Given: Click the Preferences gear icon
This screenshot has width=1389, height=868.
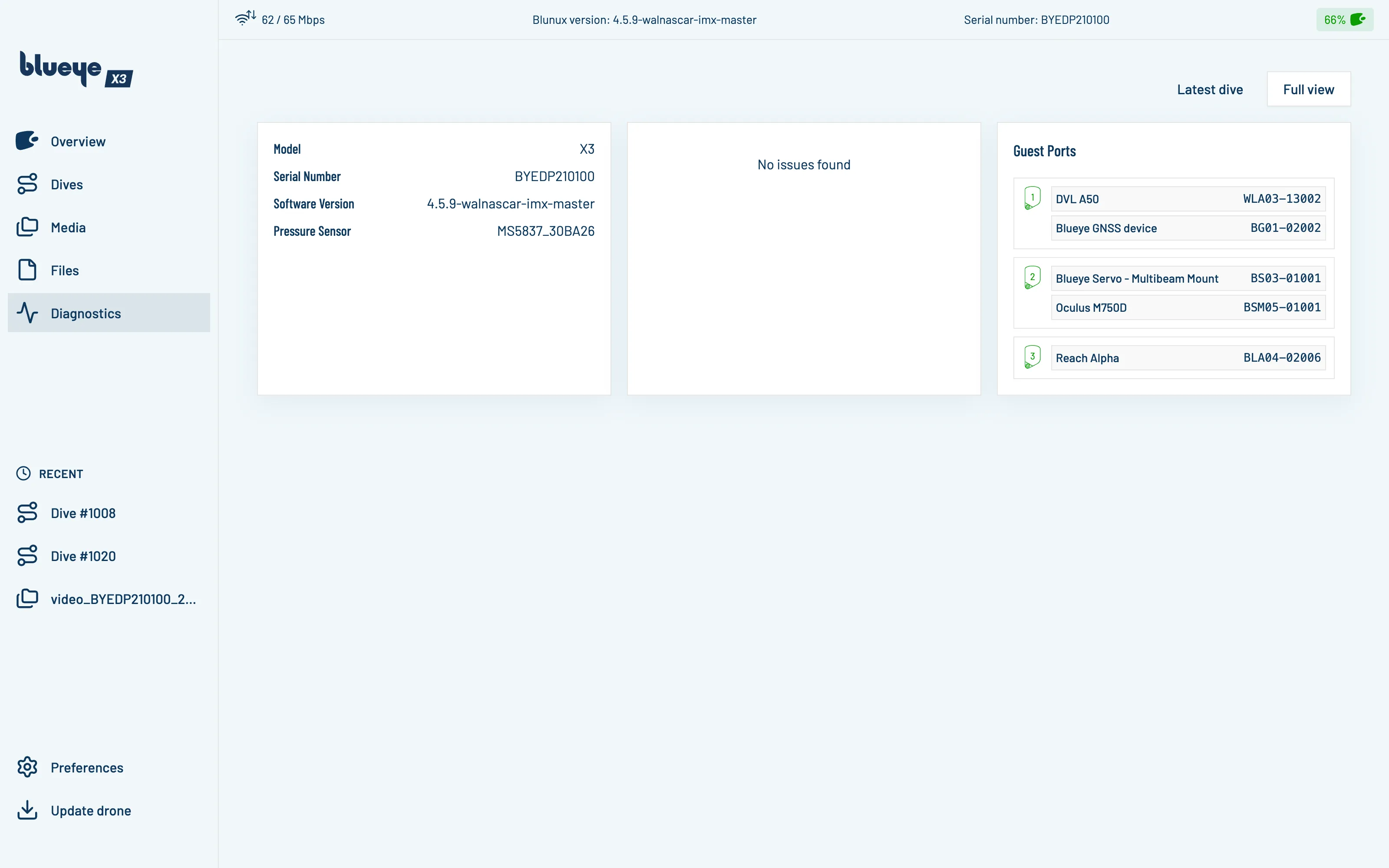Looking at the screenshot, I should click(x=27, y=767).
